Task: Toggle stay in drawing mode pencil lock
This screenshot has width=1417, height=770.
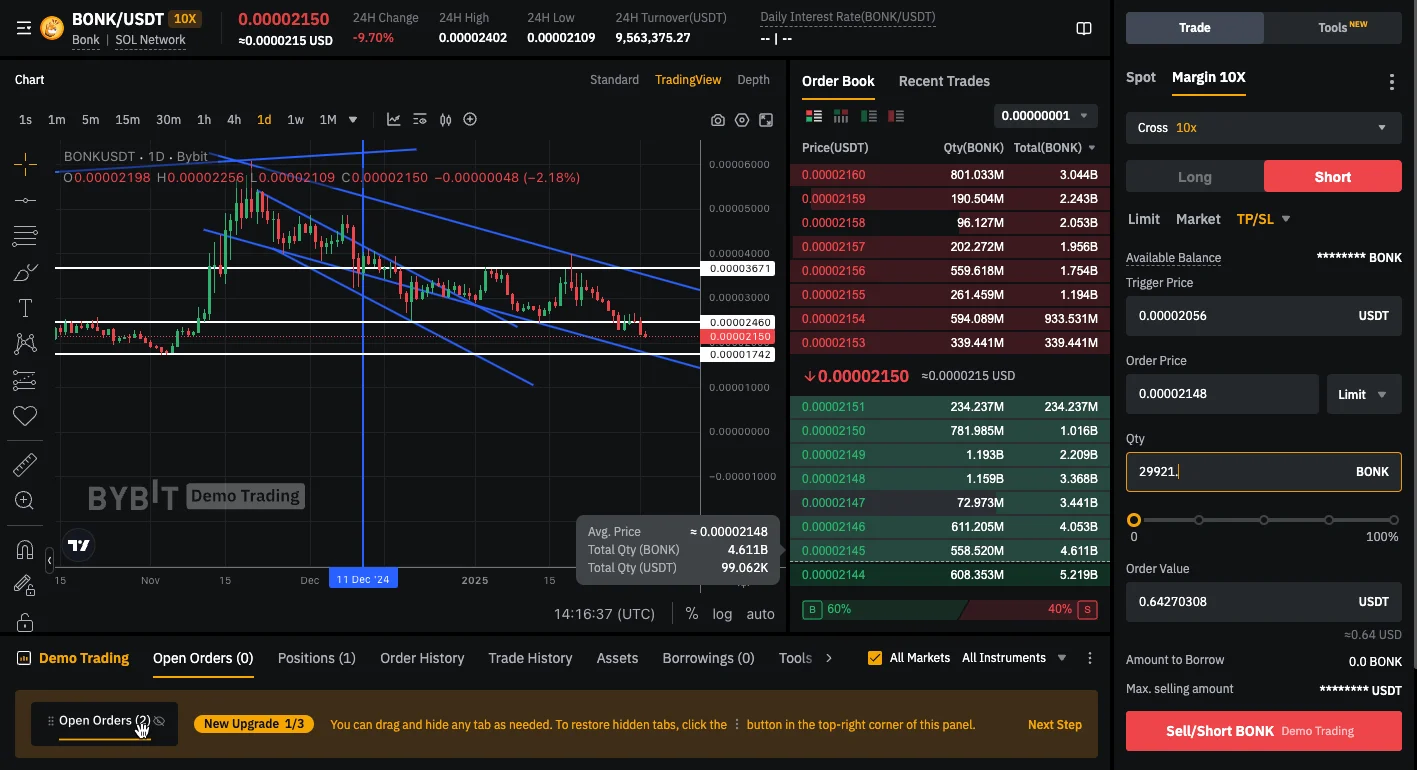Action: click(25, 585)
